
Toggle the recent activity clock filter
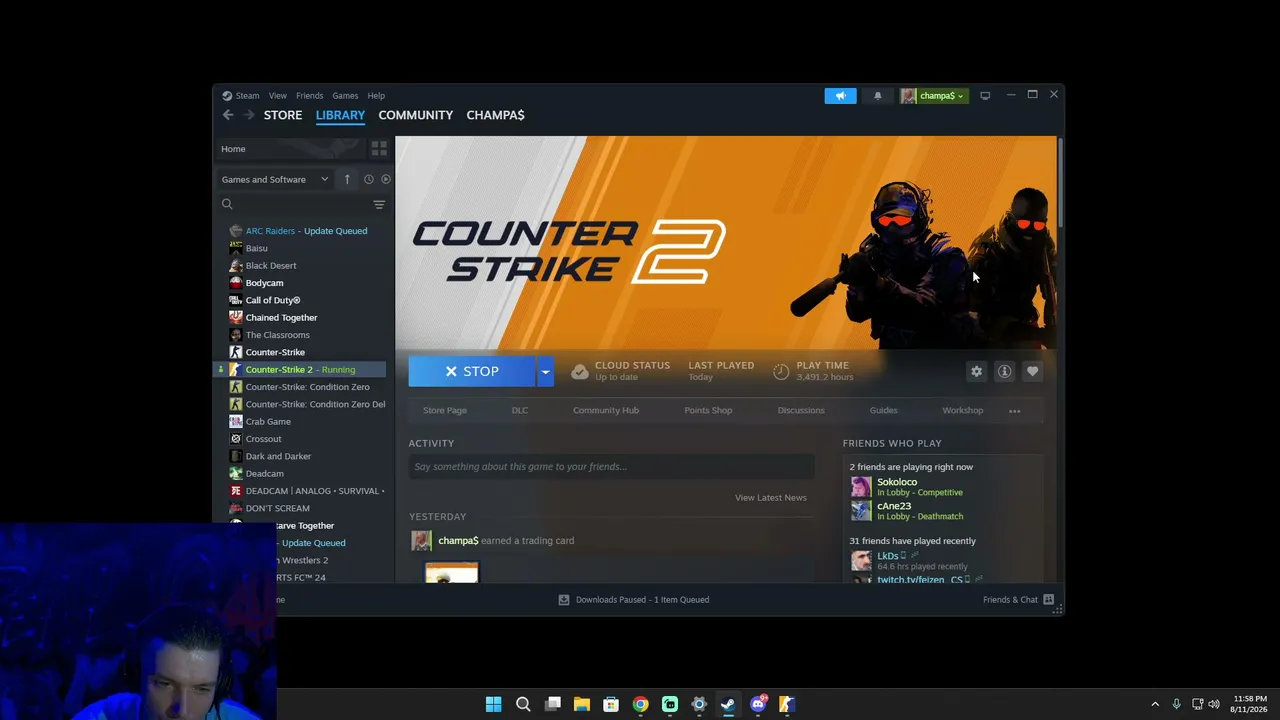(x=368, y=179)
